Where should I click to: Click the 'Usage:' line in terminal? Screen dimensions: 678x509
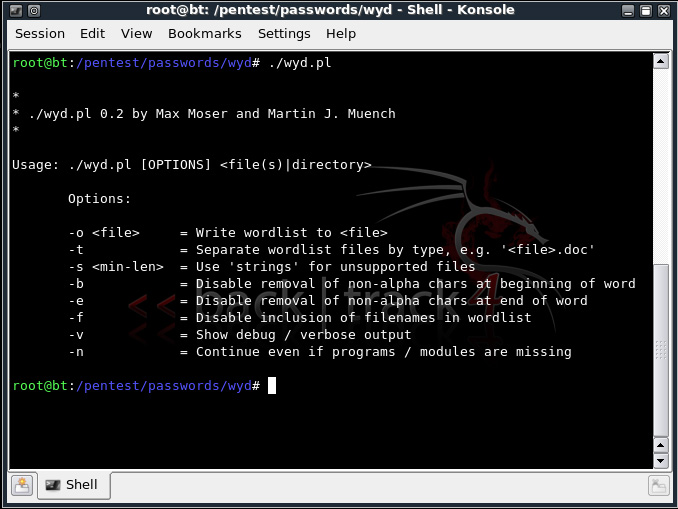(192, 165)
